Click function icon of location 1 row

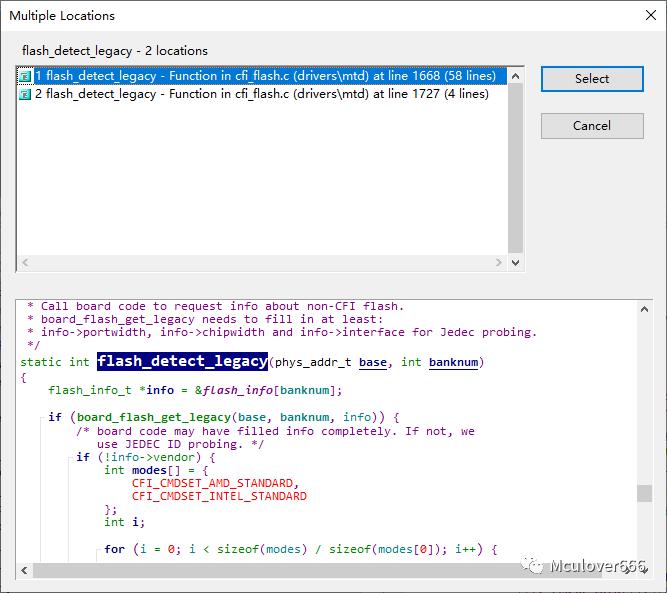(25, 77)
